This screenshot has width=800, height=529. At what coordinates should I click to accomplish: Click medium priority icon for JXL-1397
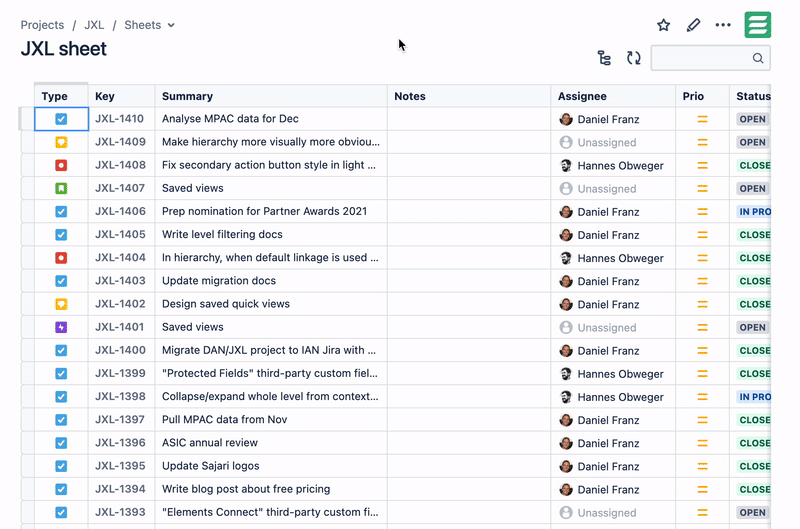coord(703,420)
